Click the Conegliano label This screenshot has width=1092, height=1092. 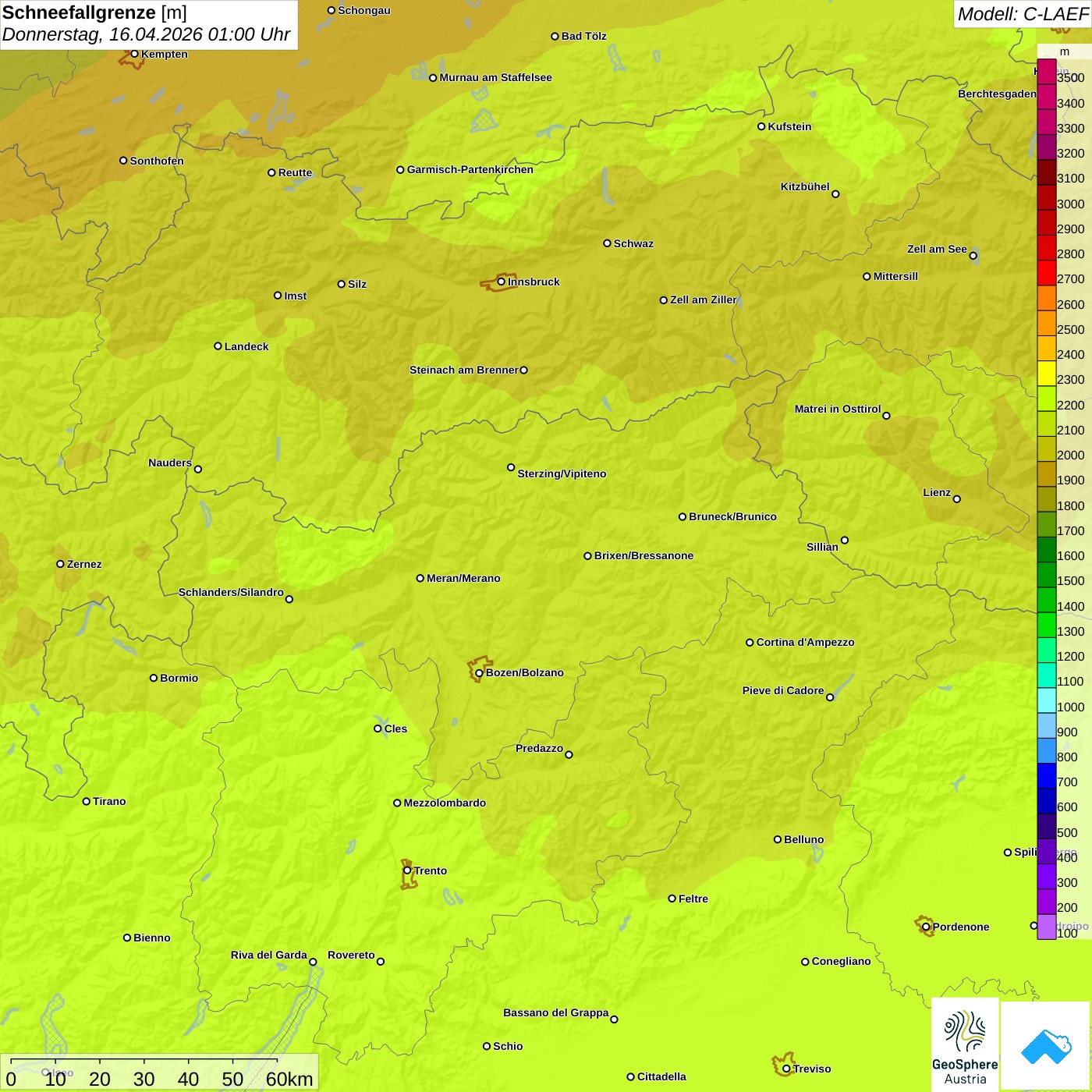(x=841, y=961)
